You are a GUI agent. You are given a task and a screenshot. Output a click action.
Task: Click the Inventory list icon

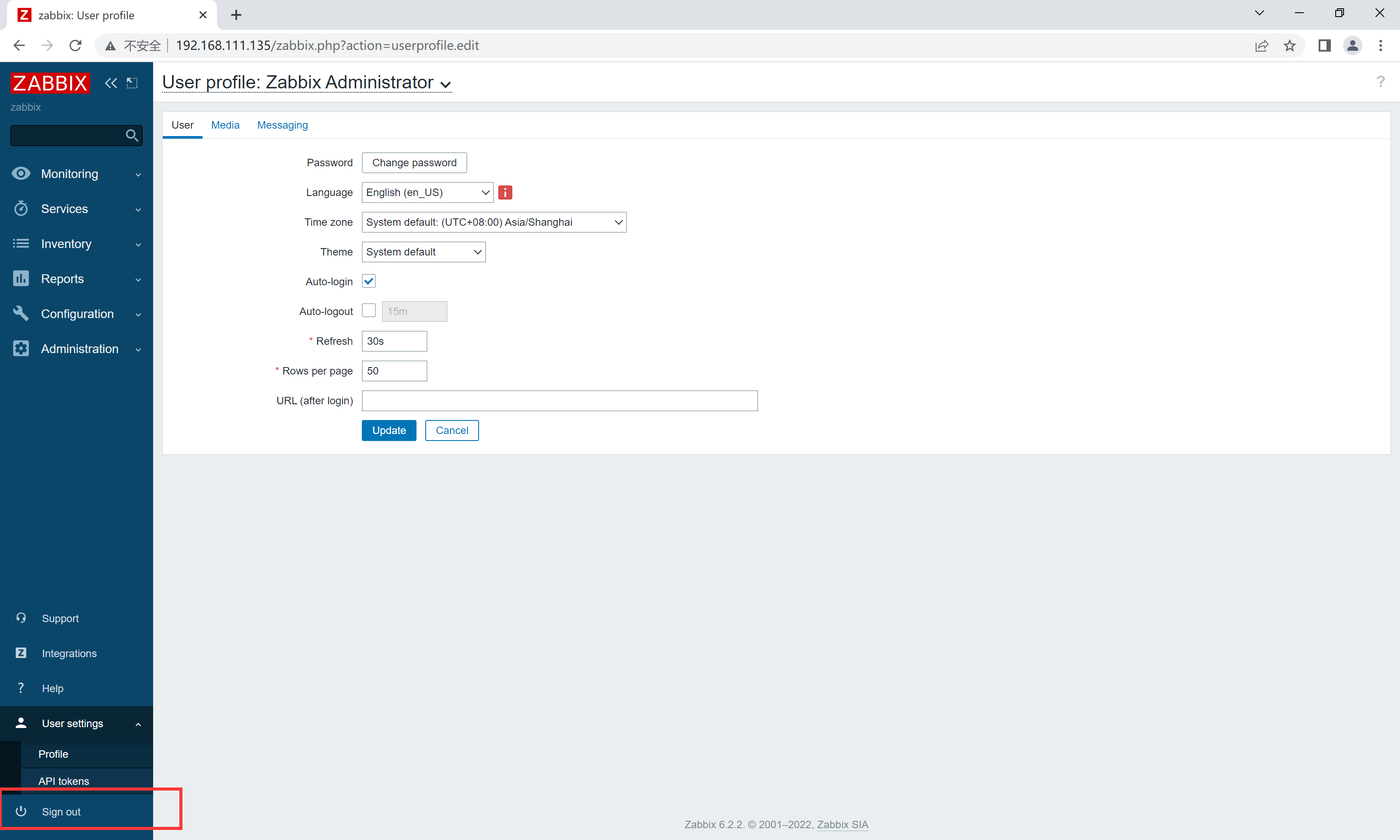(x=21, y=243)
